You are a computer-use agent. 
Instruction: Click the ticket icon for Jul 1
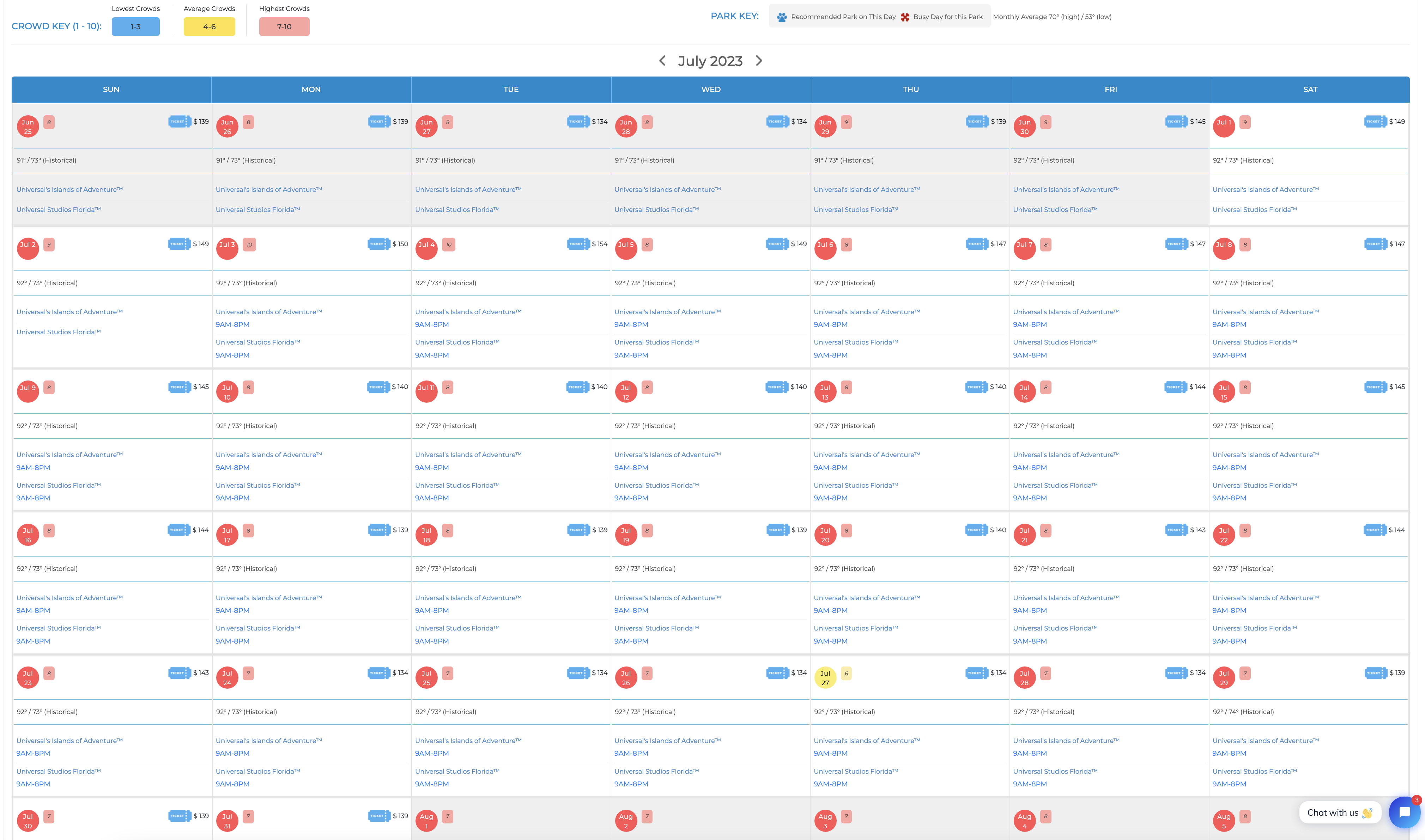(1375, 122)
